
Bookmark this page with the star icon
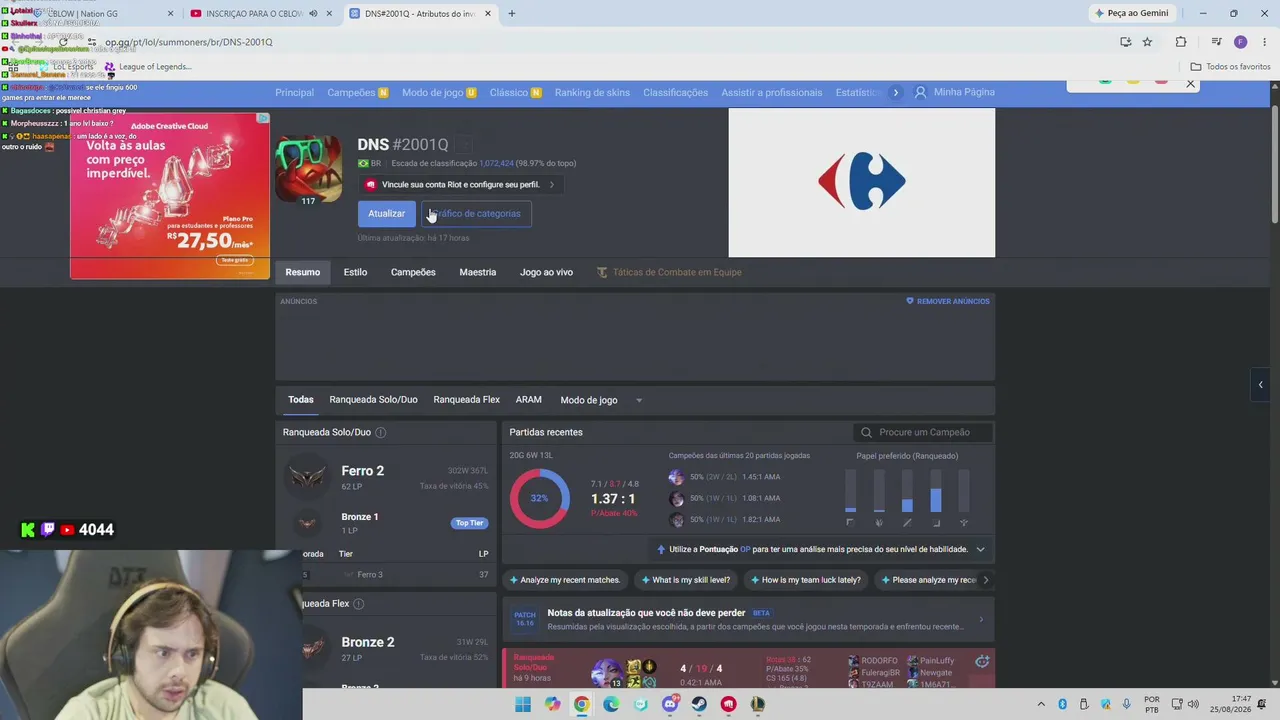[1147, 42]
